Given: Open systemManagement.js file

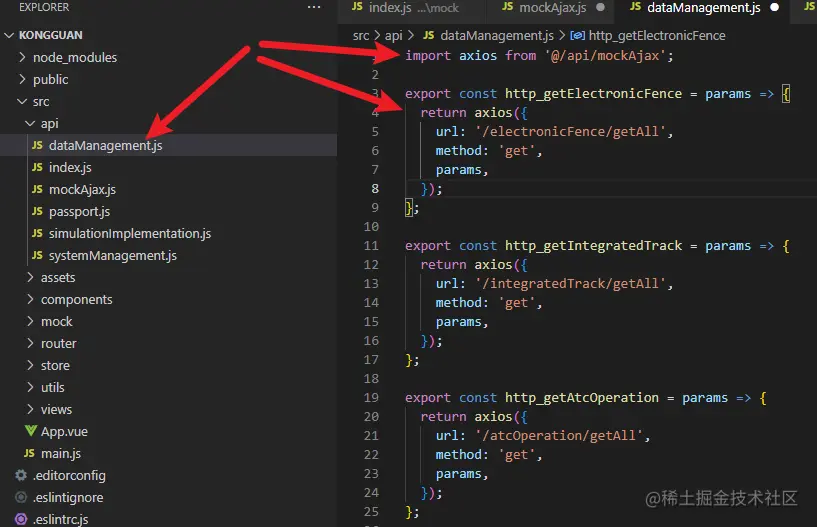Looking at the screenshot, I should pos(113,255).
